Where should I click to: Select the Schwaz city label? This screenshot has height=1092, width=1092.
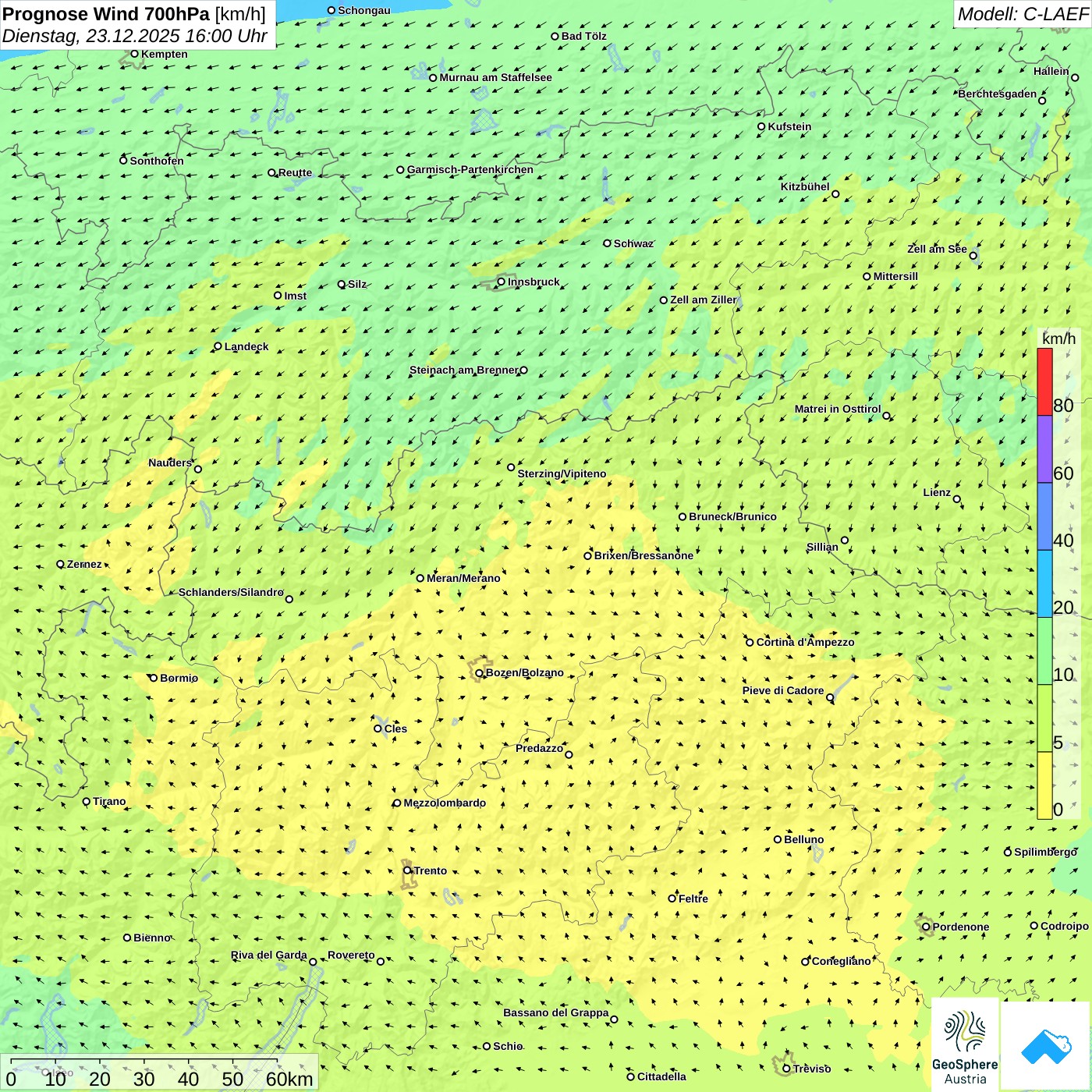[633, 243]
